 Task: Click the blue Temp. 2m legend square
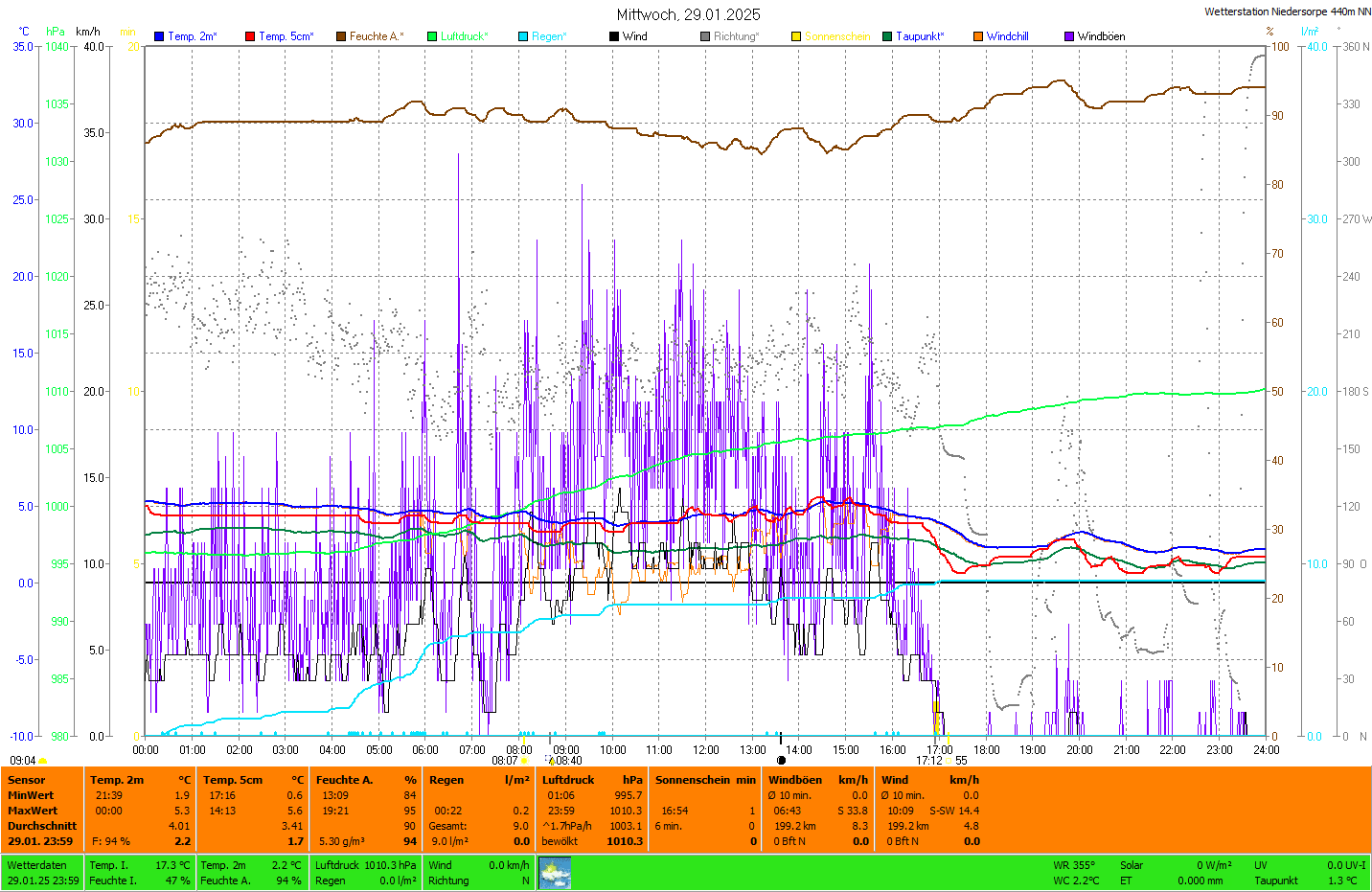pyautogui.click(x=159, y=36)
